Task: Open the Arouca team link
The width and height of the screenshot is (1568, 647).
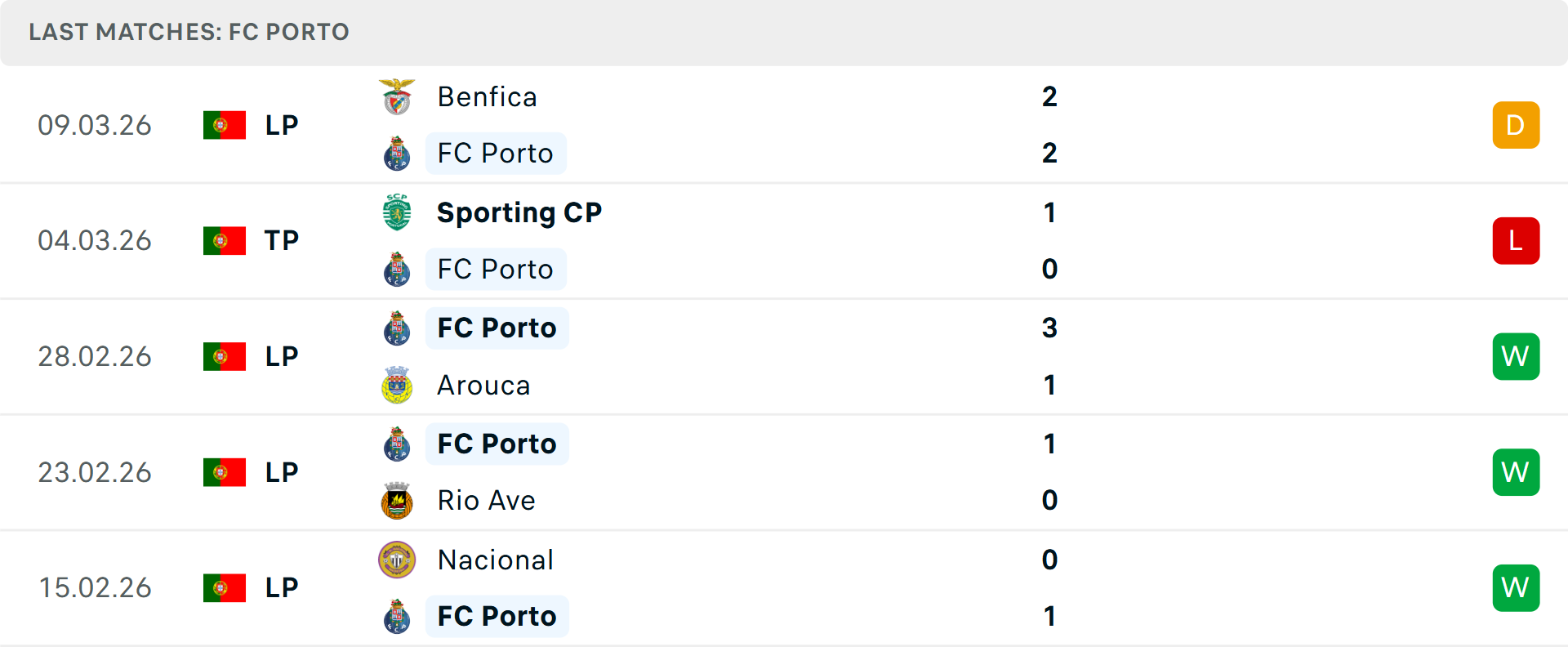Action: (x=483, y=385)
